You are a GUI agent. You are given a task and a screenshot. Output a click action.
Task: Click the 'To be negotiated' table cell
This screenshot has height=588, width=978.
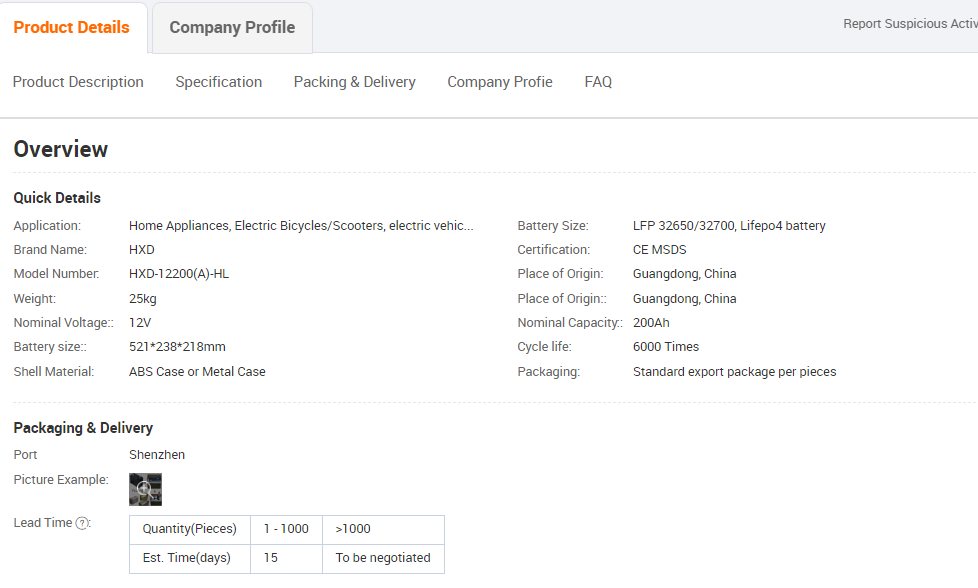pyautogui.click(x=383, y=558)
